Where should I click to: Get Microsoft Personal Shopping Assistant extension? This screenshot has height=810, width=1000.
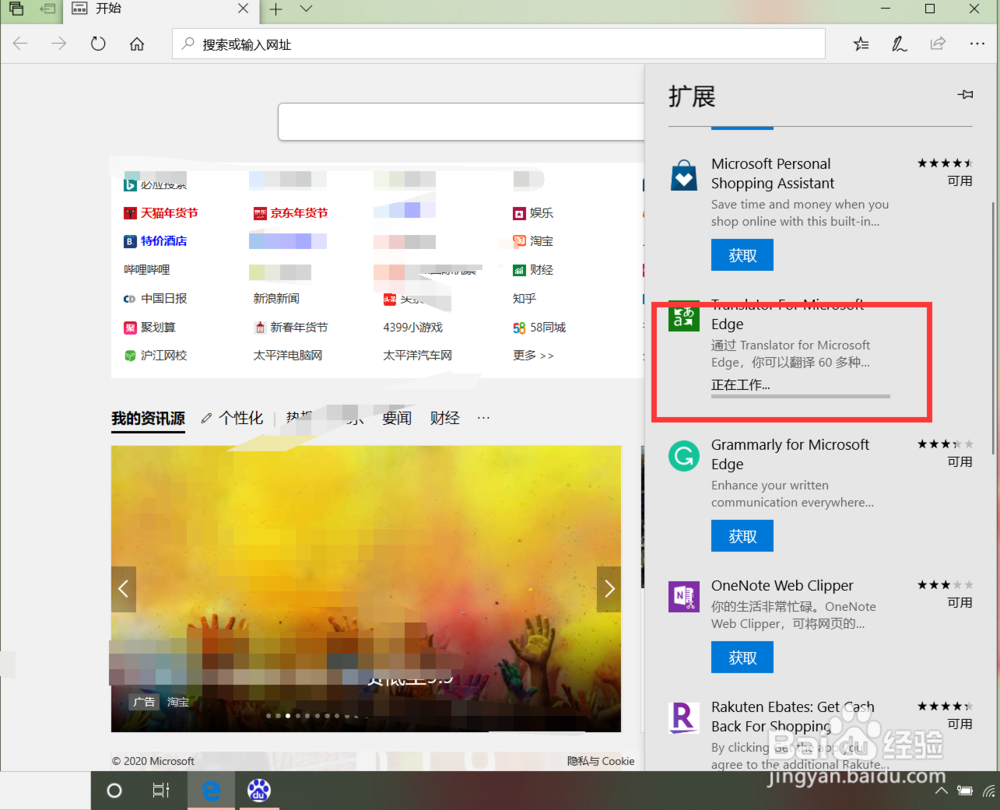[742, 255]
